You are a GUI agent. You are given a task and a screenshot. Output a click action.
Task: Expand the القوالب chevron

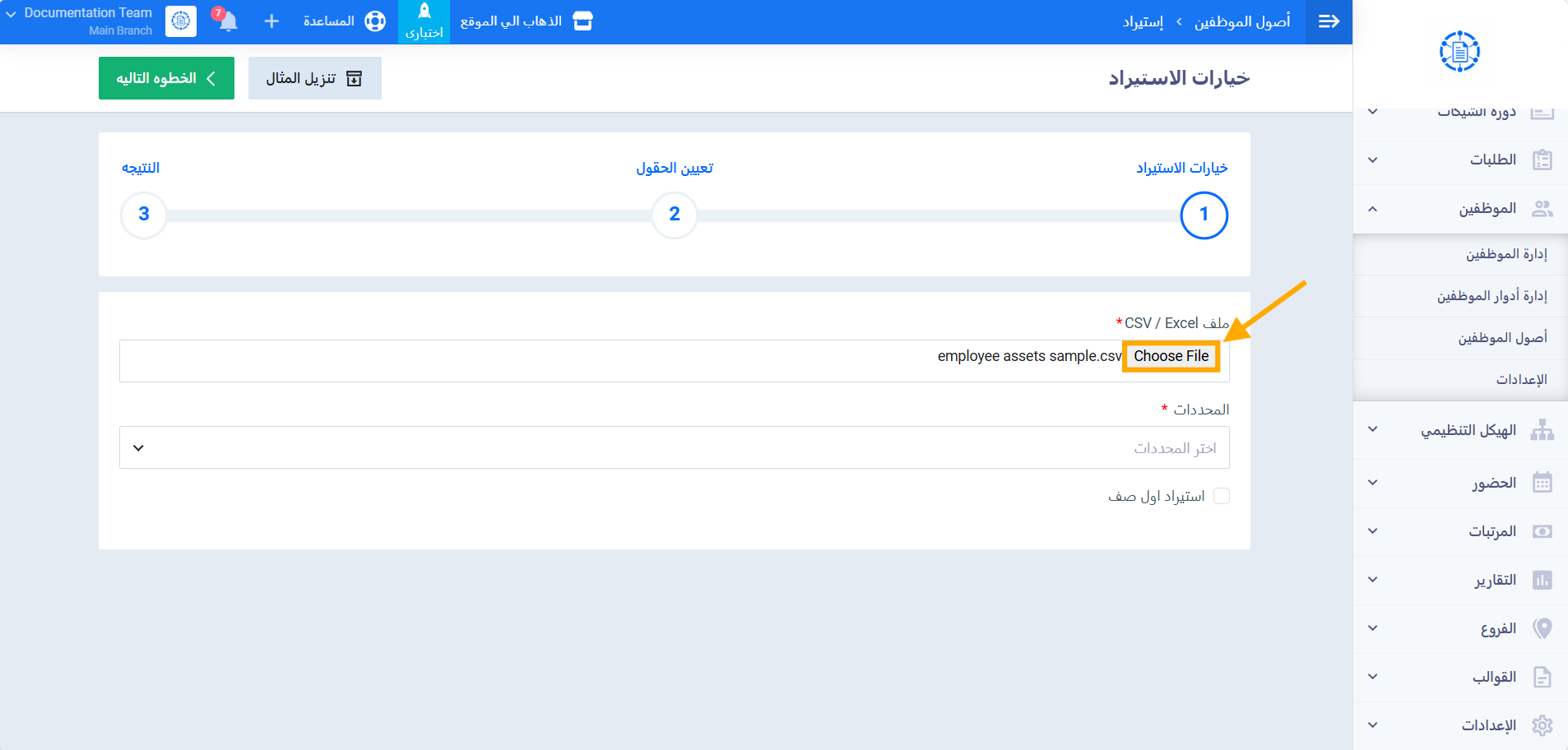(x=1372, y=677)
